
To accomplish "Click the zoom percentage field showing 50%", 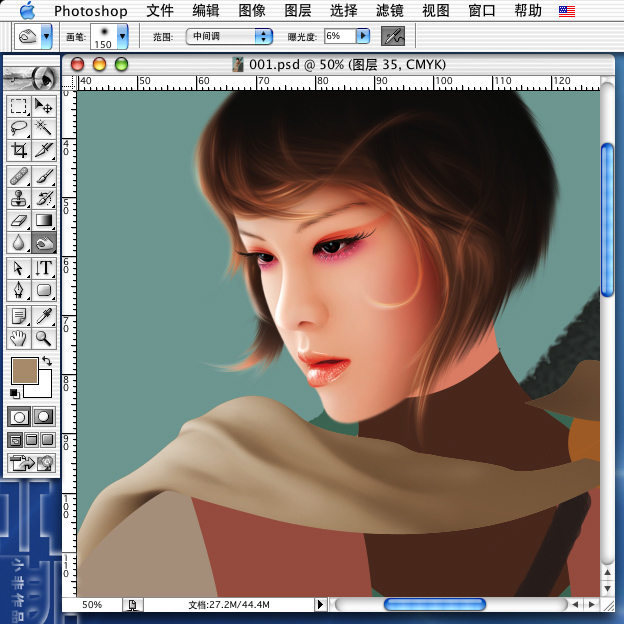I will [x=92, y=605].
